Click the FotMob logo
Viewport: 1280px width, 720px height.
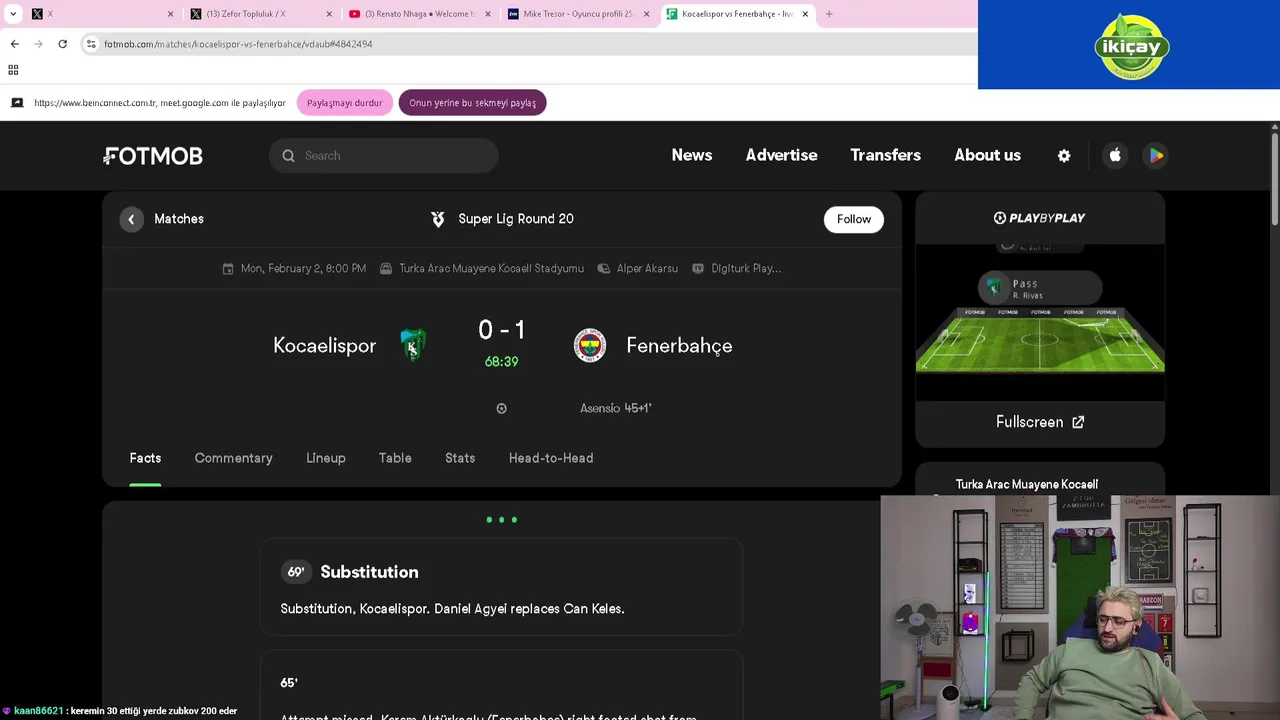[153, 156]
